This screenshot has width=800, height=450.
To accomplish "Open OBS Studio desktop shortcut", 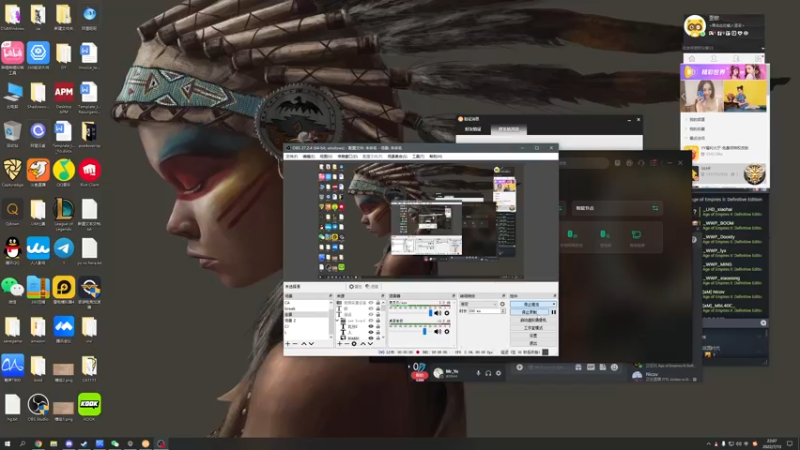I will 38,407.
